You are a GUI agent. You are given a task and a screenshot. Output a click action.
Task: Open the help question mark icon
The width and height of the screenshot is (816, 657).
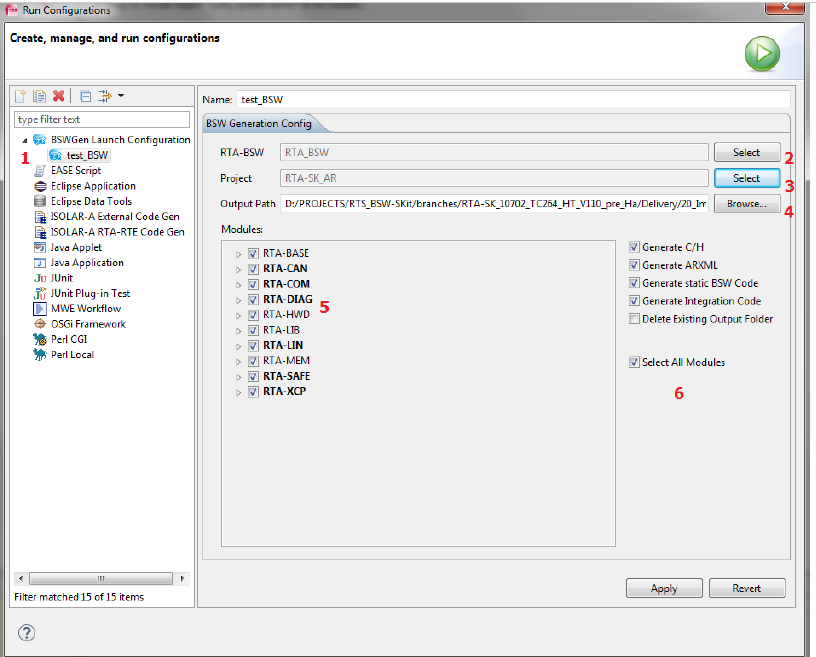pos(27,632)
